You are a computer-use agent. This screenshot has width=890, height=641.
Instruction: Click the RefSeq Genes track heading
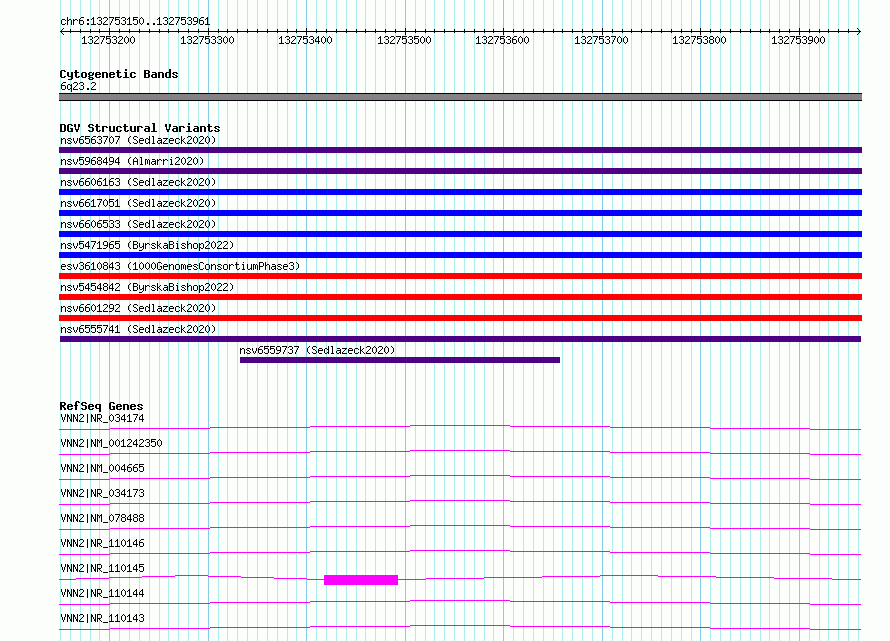tap(101, 406)
